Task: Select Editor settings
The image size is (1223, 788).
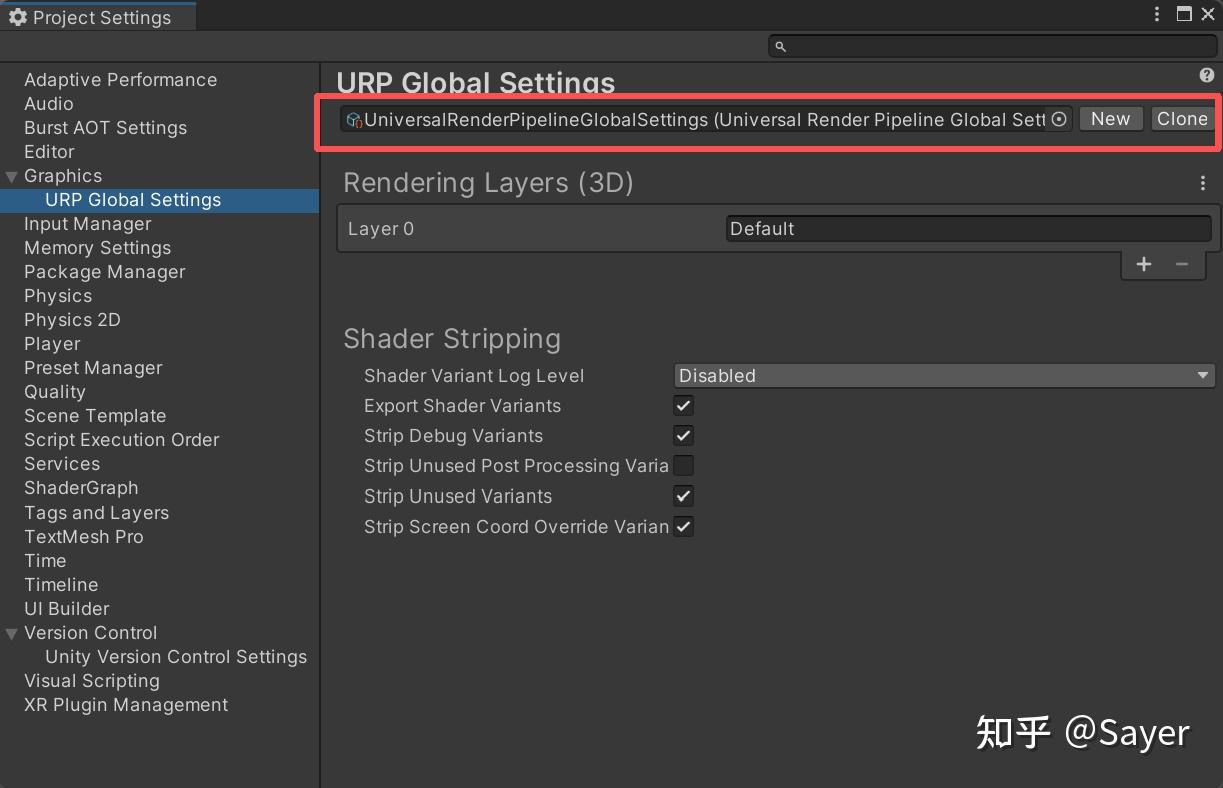Action: [x=49, y=152]
